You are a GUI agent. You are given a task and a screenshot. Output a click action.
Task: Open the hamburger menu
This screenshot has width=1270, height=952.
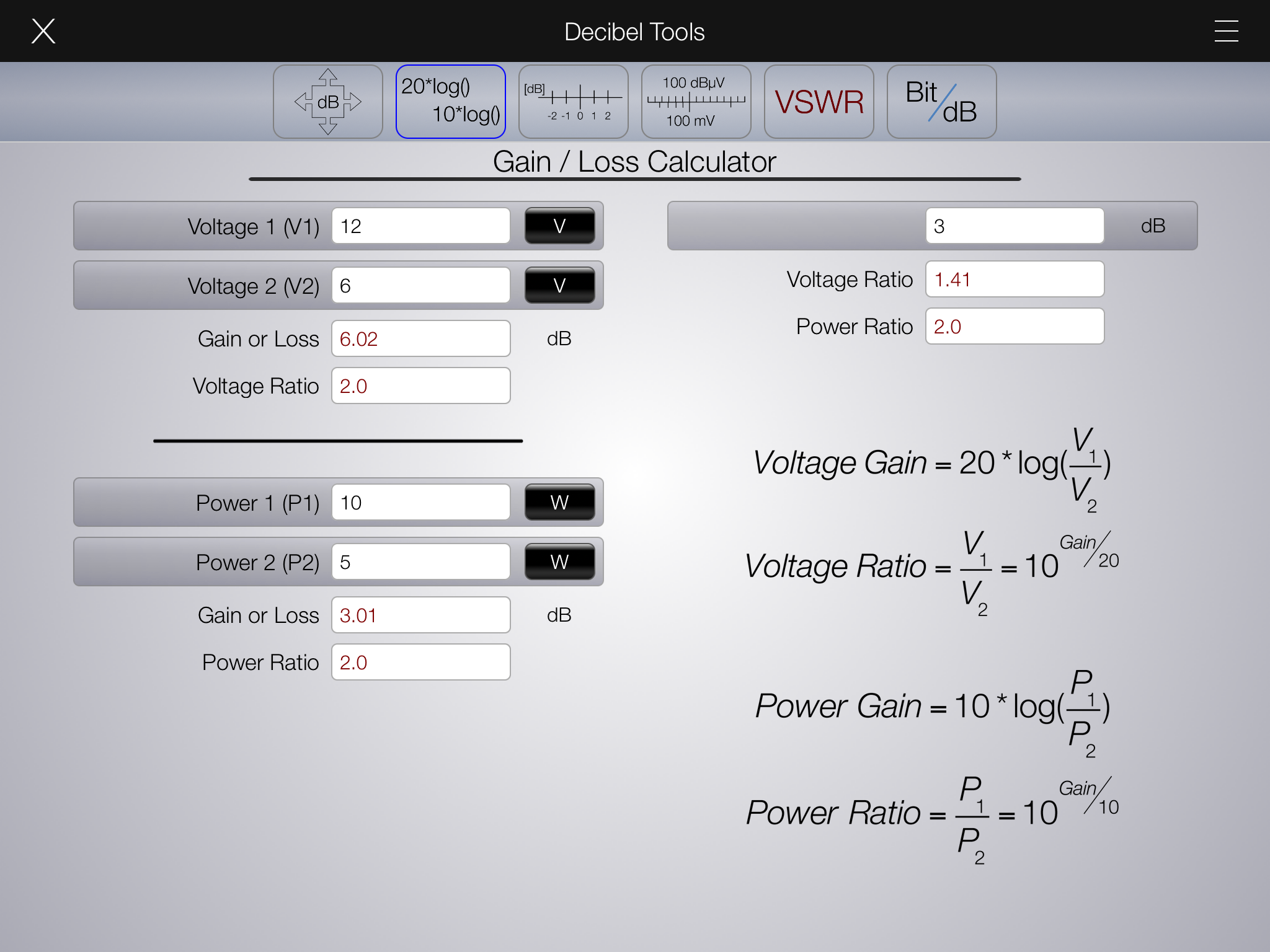pos(1226,31)
